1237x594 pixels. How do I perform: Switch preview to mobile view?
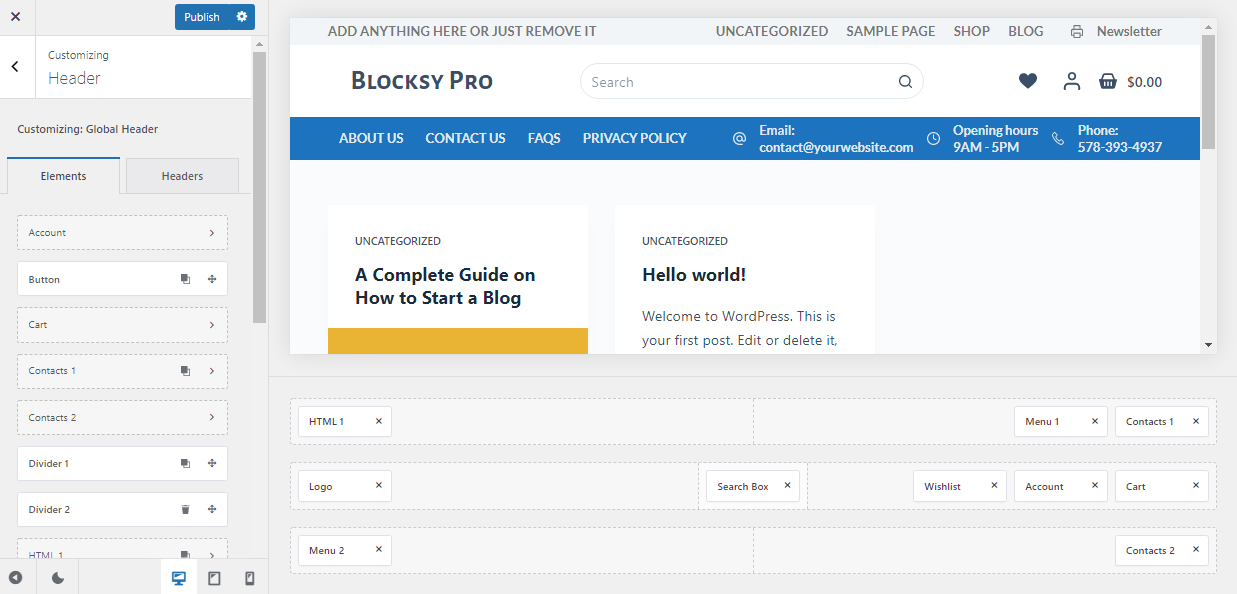(x=249, y=577)
